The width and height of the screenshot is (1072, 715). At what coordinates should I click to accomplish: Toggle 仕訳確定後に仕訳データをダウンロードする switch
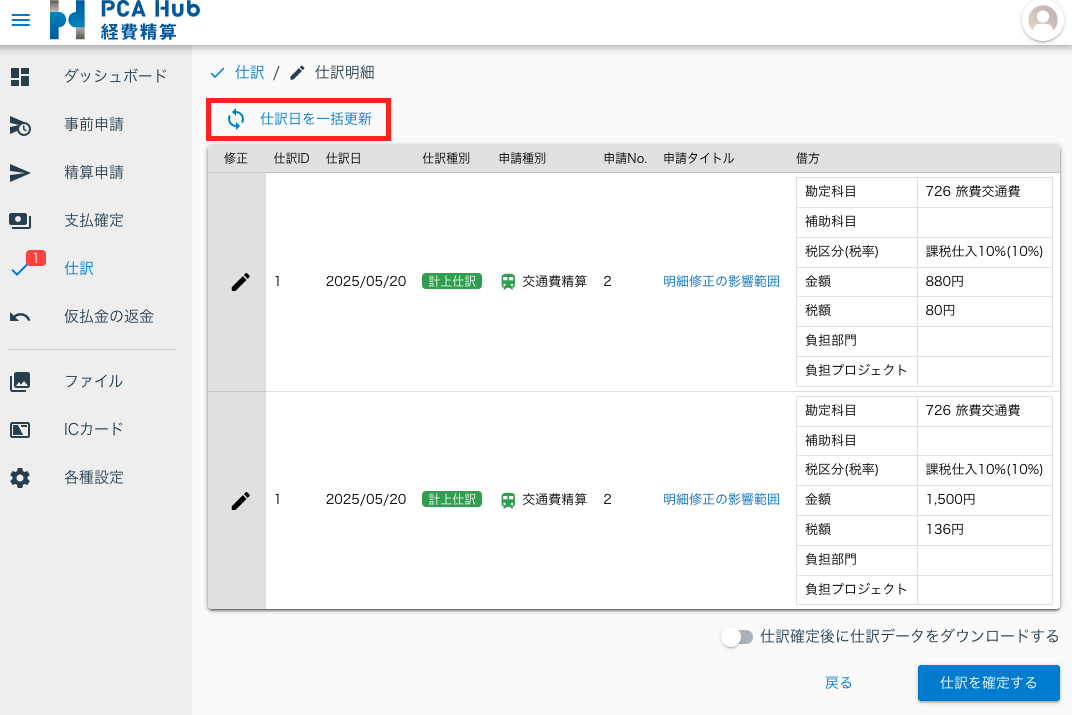(x=737, y=637)
